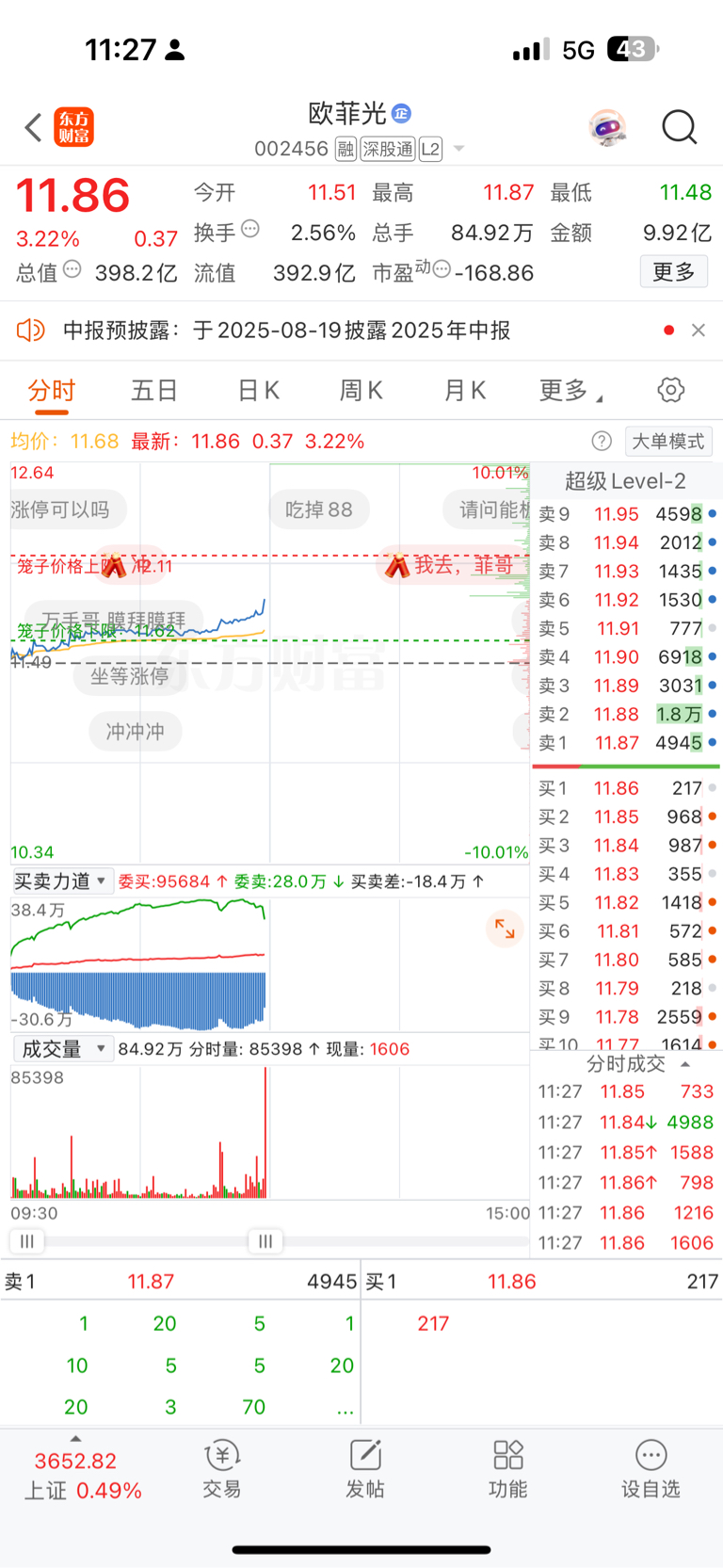723x1568 pixels.
Task: Tap 吃掉88 comment bubble
Action: point(319,509)
